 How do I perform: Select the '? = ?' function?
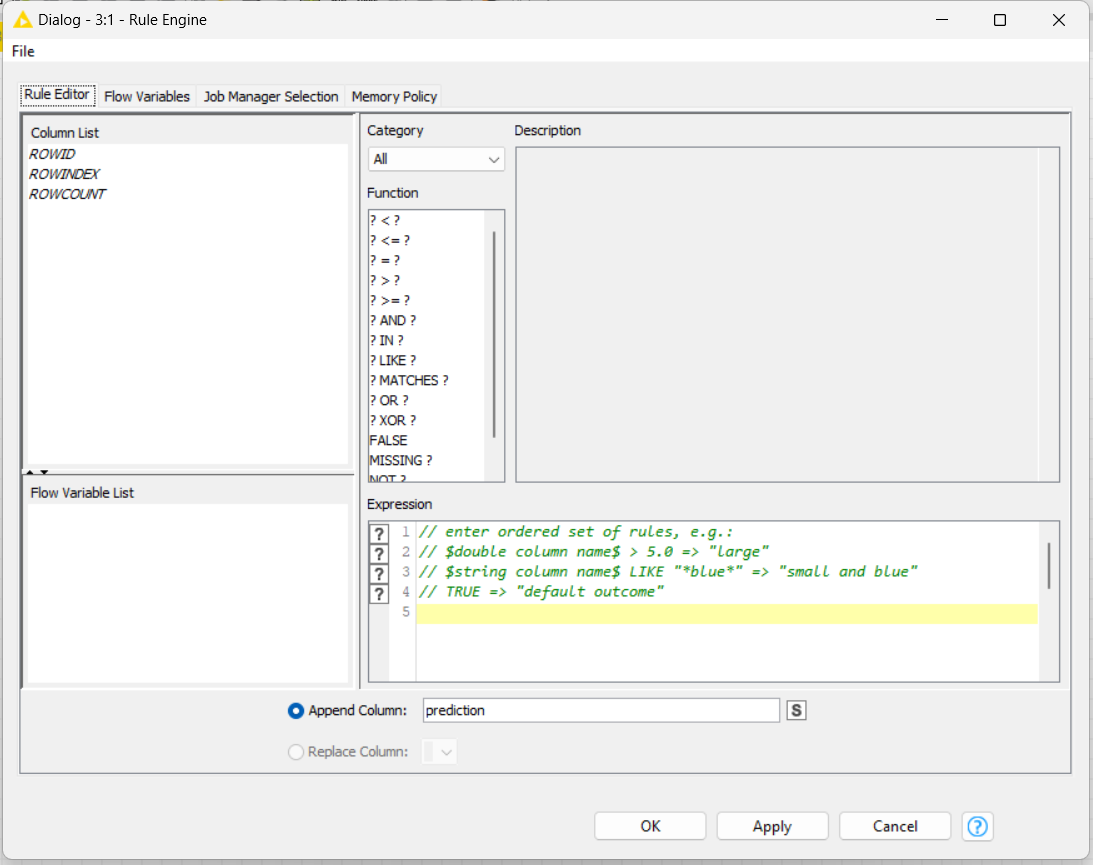(385, 261)
